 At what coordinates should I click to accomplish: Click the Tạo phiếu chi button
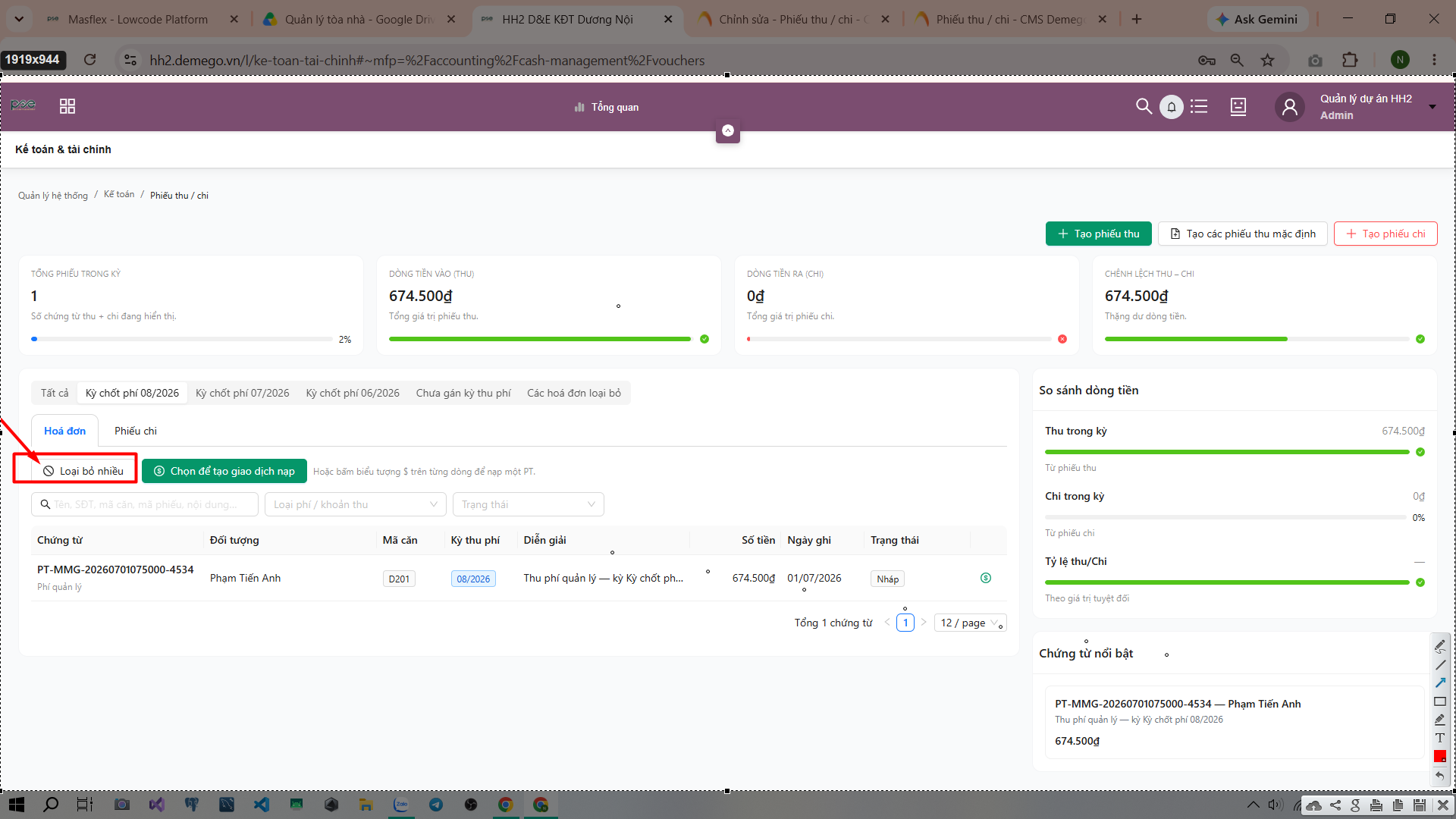point(1385,234)
